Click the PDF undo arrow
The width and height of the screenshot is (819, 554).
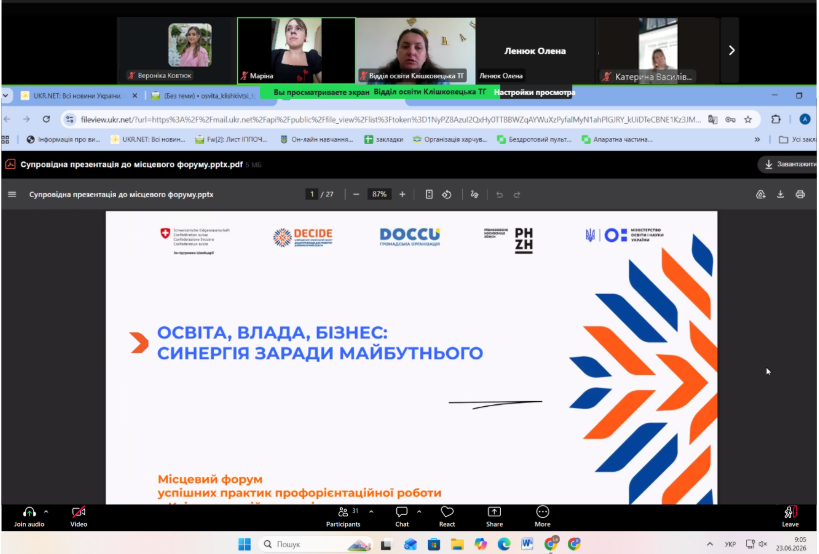(499, 194)
